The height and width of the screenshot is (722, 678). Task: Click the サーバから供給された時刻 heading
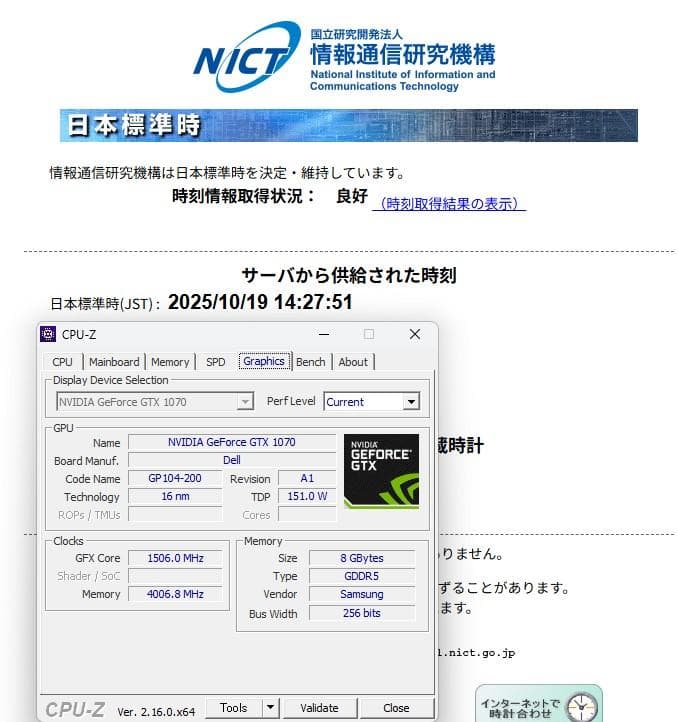[349, 275]
